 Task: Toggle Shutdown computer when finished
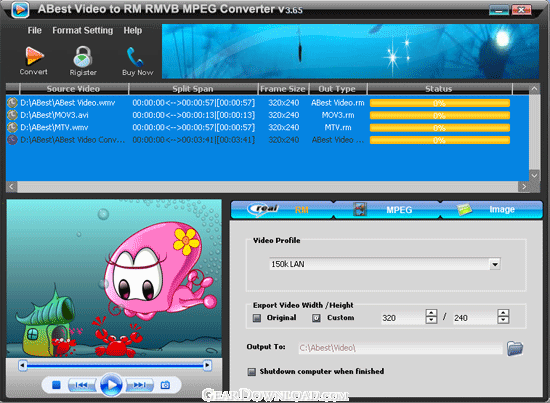point(251,372)
